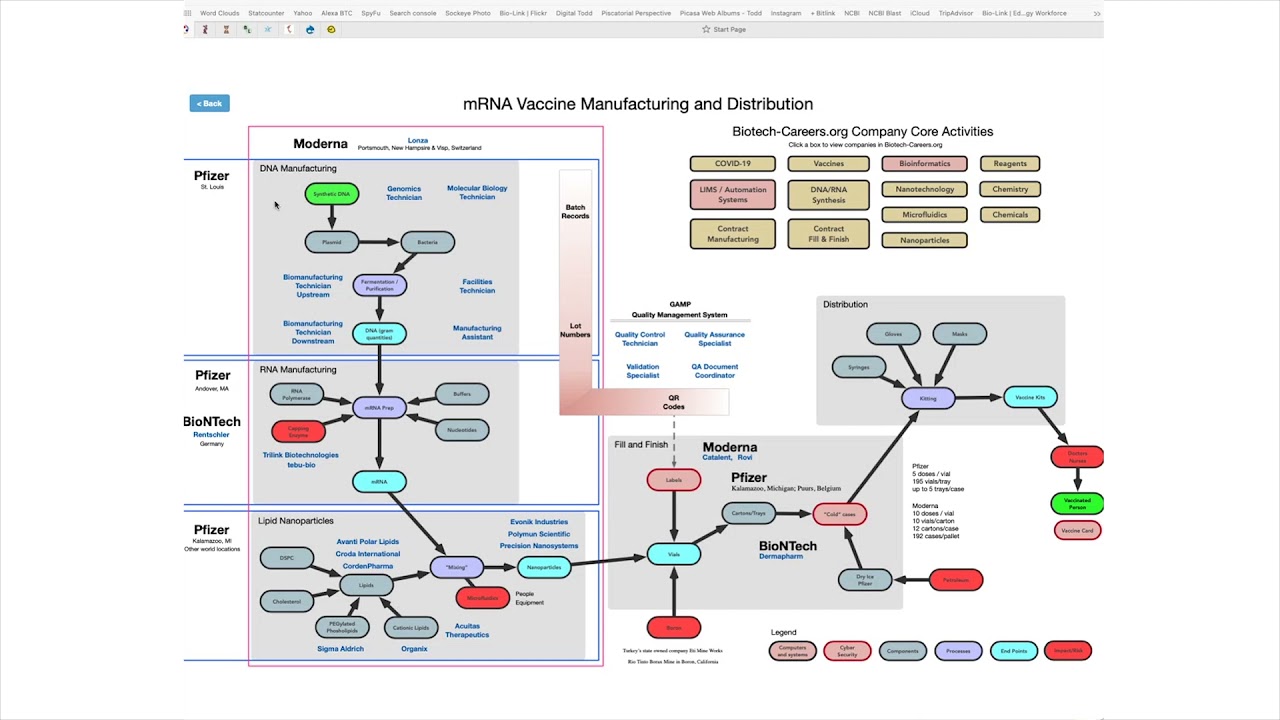
Task: Click the Chemicals core activity box
Action: (1010, 215)
